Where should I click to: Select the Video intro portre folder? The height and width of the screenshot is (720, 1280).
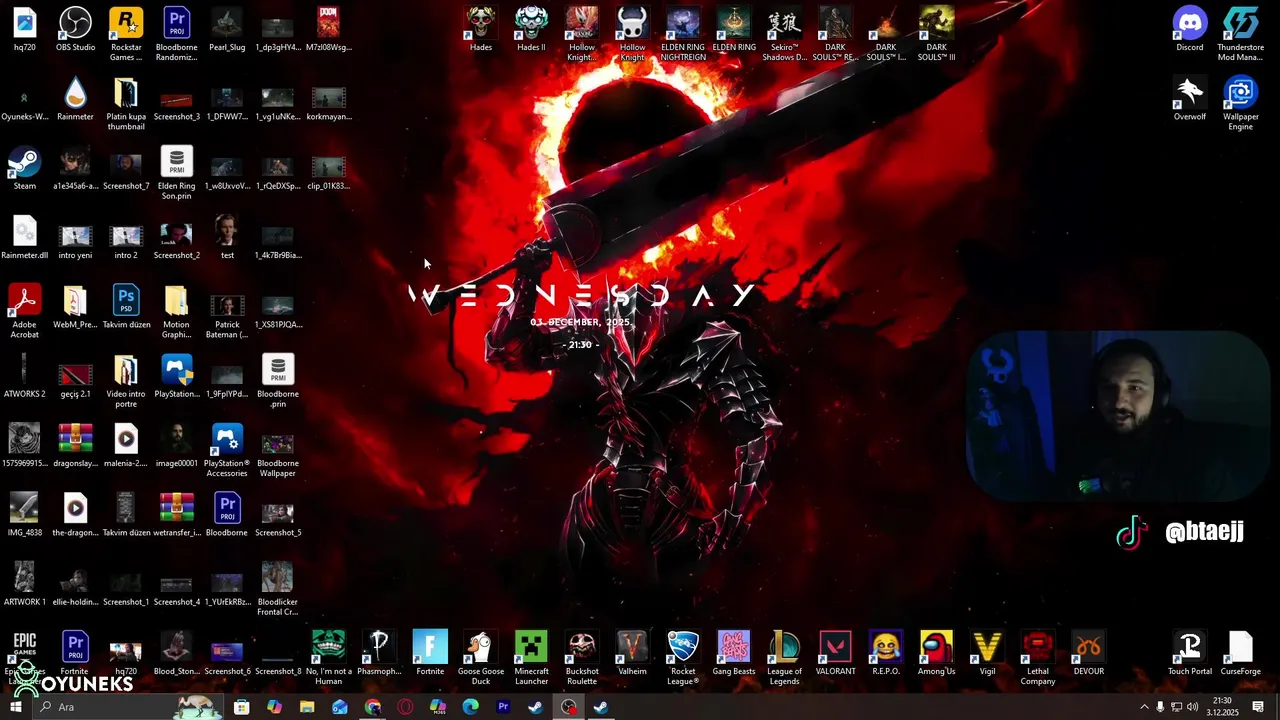click(126, 381)
